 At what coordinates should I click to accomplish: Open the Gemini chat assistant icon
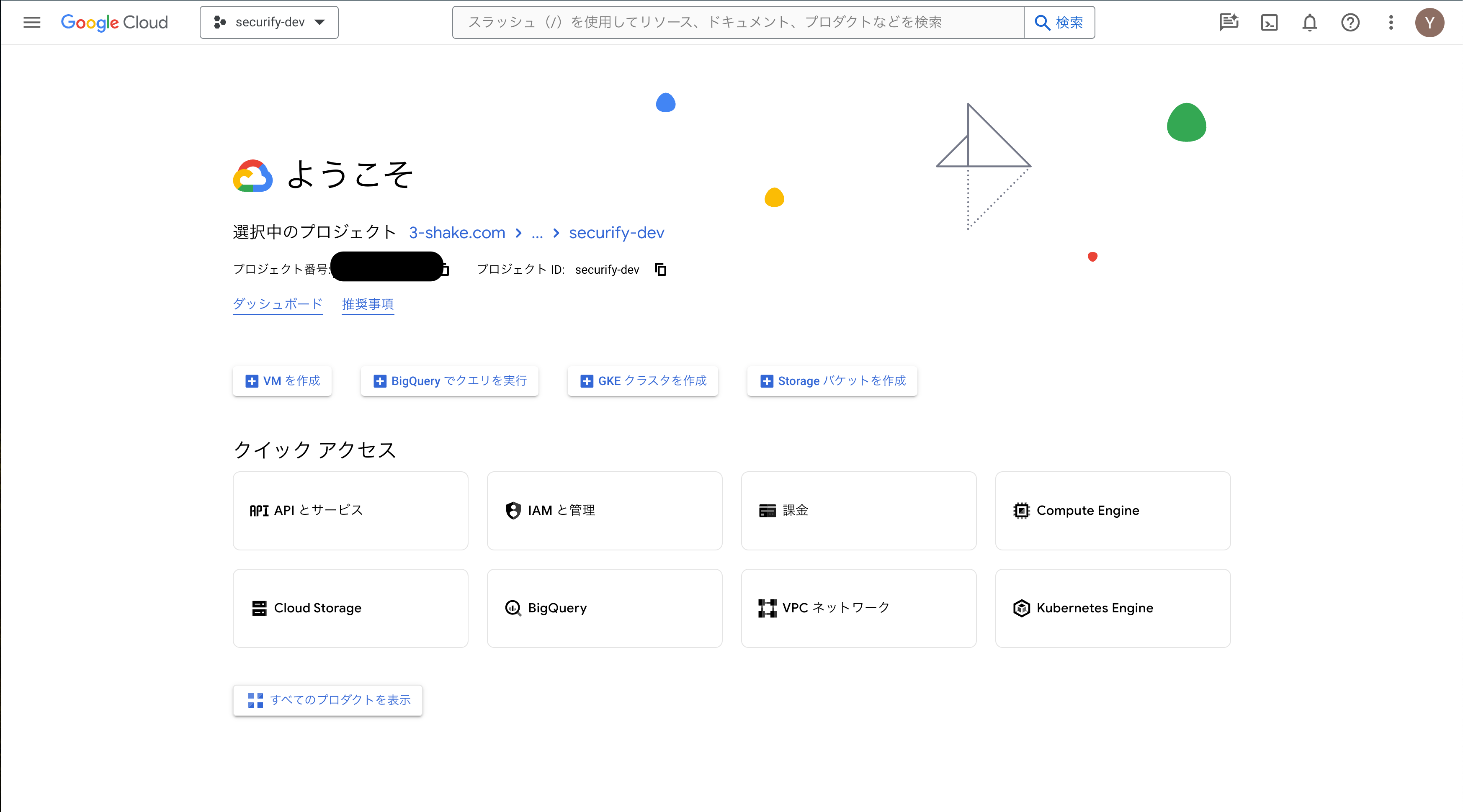coord(1229,22)
